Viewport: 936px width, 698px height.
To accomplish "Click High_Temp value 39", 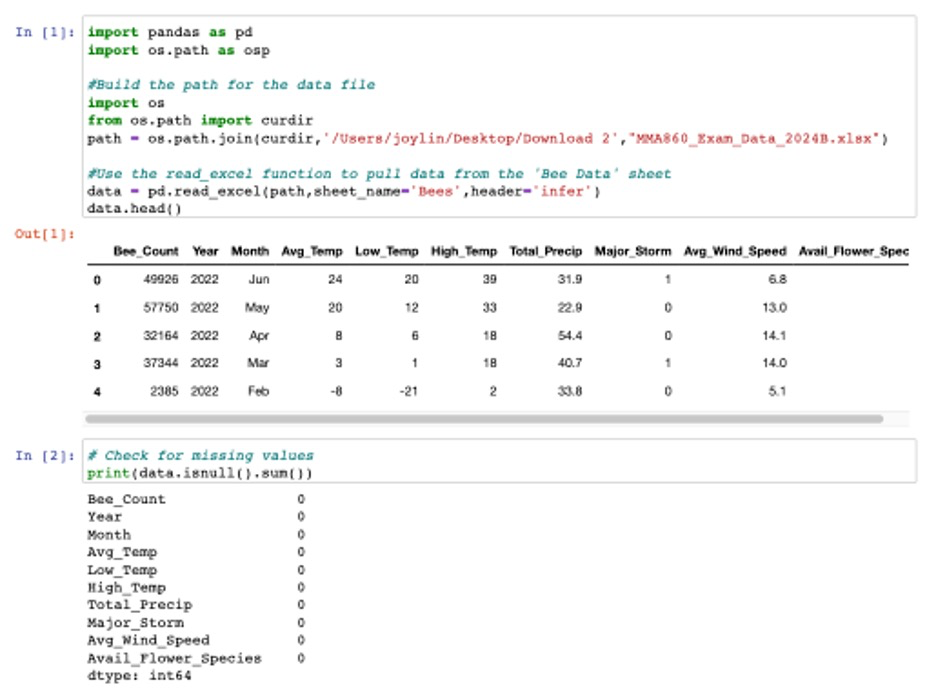I will click(489, 279).
